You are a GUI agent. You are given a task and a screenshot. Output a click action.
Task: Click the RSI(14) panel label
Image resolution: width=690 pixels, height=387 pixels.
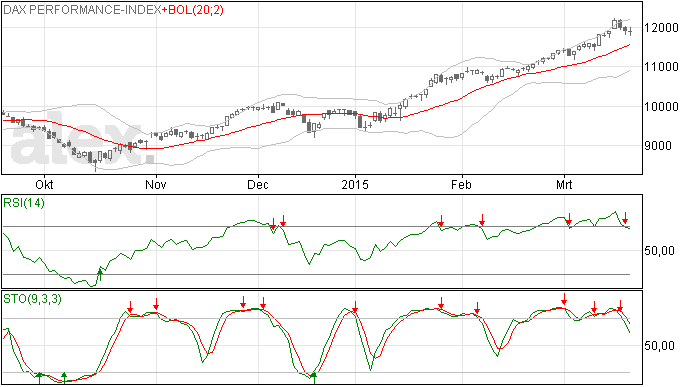[x=24, y=203]
